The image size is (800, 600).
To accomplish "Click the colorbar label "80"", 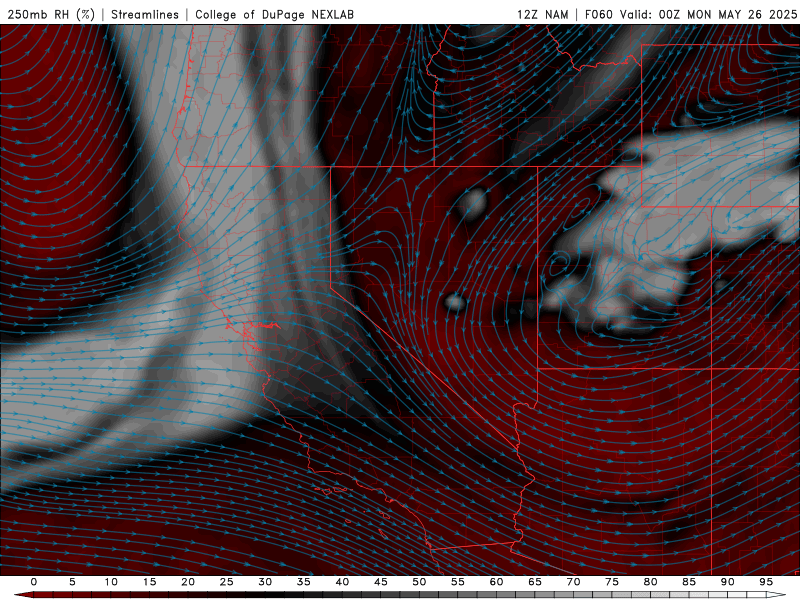I will 651,582.
